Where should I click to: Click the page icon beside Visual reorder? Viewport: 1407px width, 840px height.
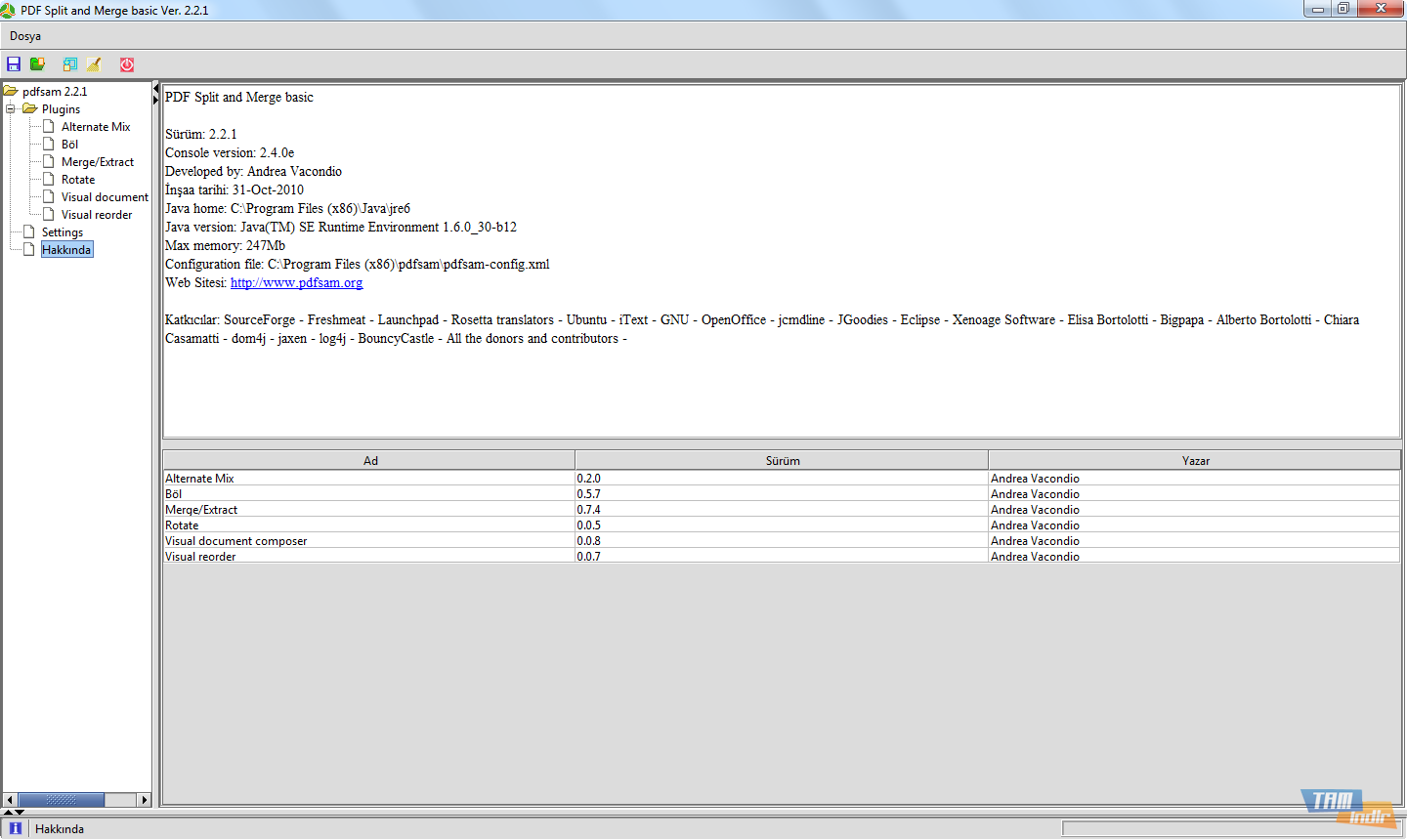coord(49,214)
